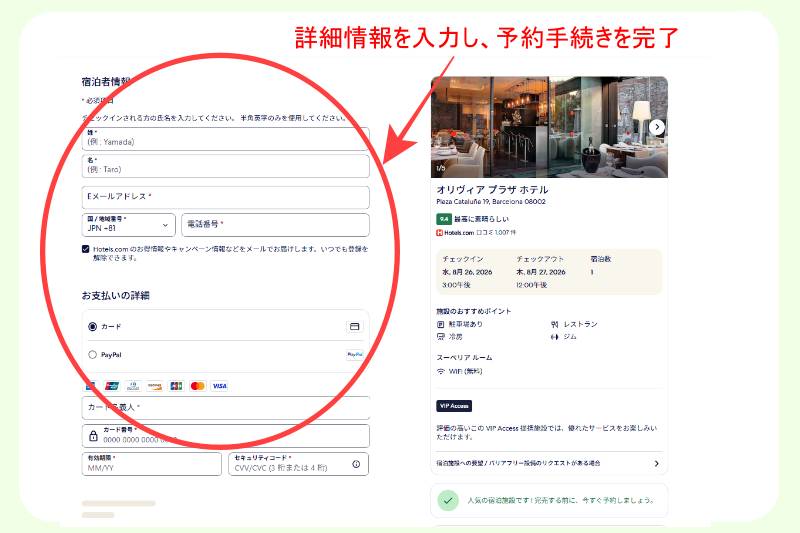Click the credit card icon in カード row

[355, 326]
